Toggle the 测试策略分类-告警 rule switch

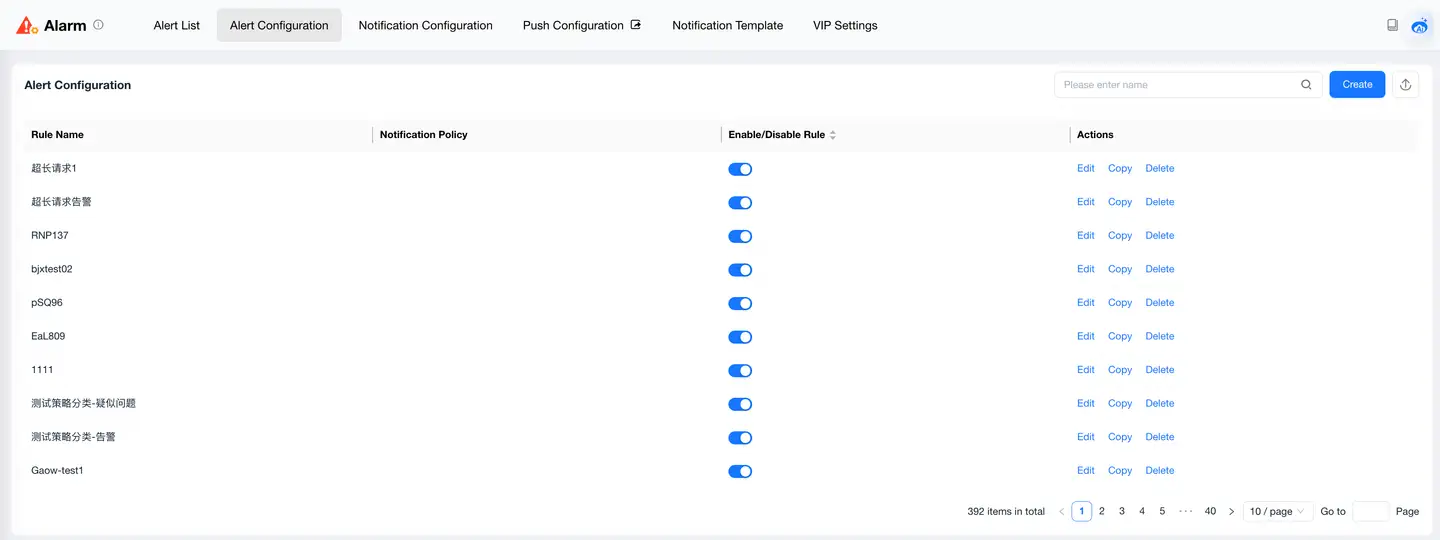click(740, 438)
